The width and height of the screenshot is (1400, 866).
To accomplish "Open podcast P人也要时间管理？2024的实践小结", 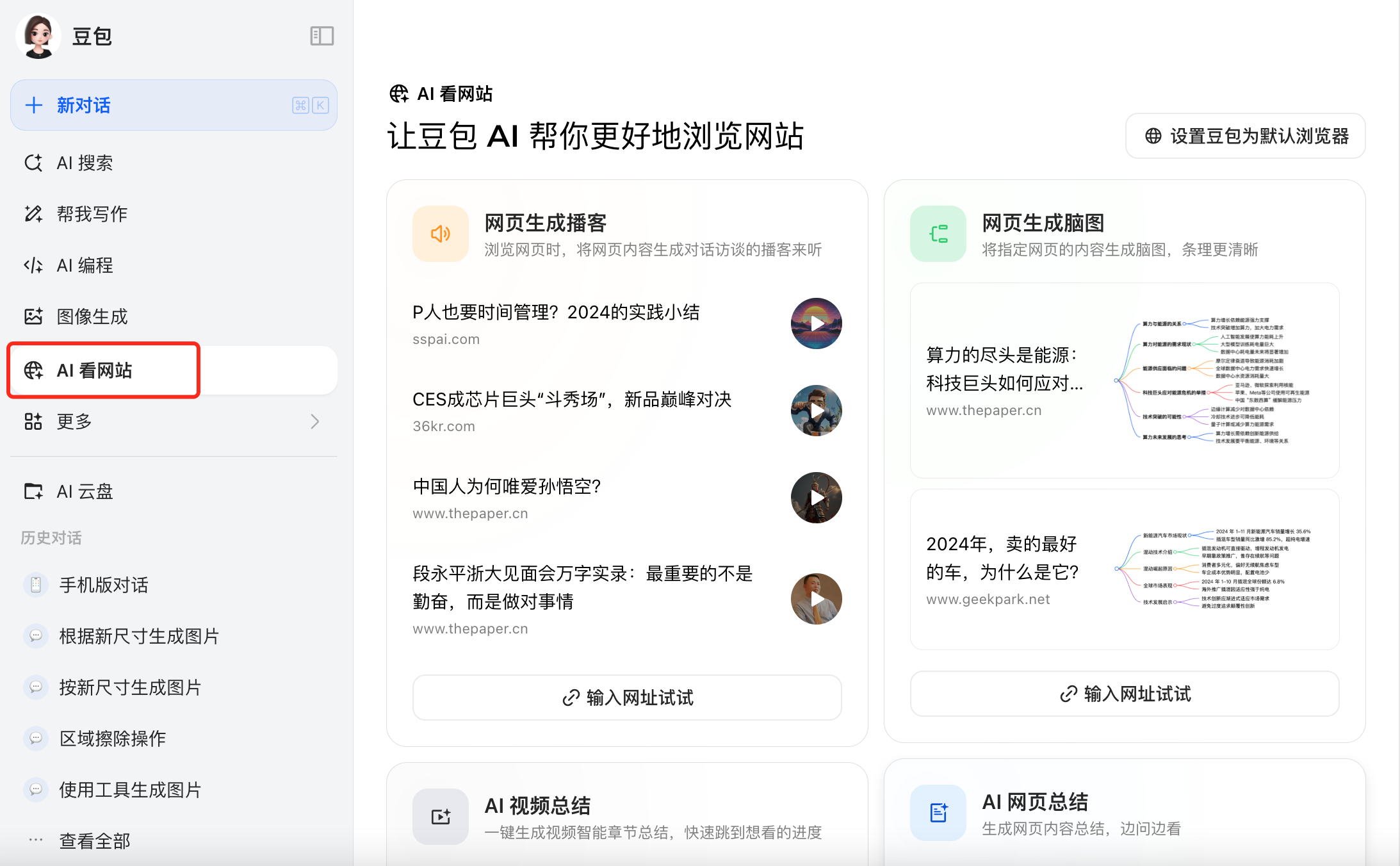I will [556, 313].
